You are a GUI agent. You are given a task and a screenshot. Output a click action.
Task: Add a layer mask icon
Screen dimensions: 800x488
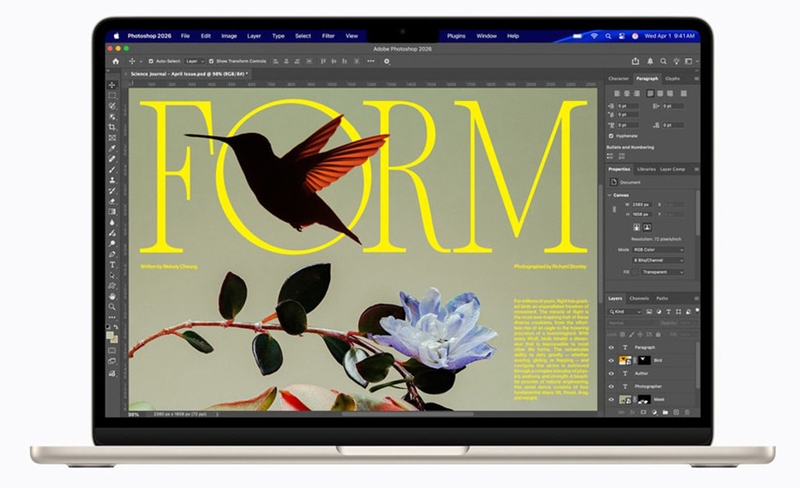(x=643, y=412)
